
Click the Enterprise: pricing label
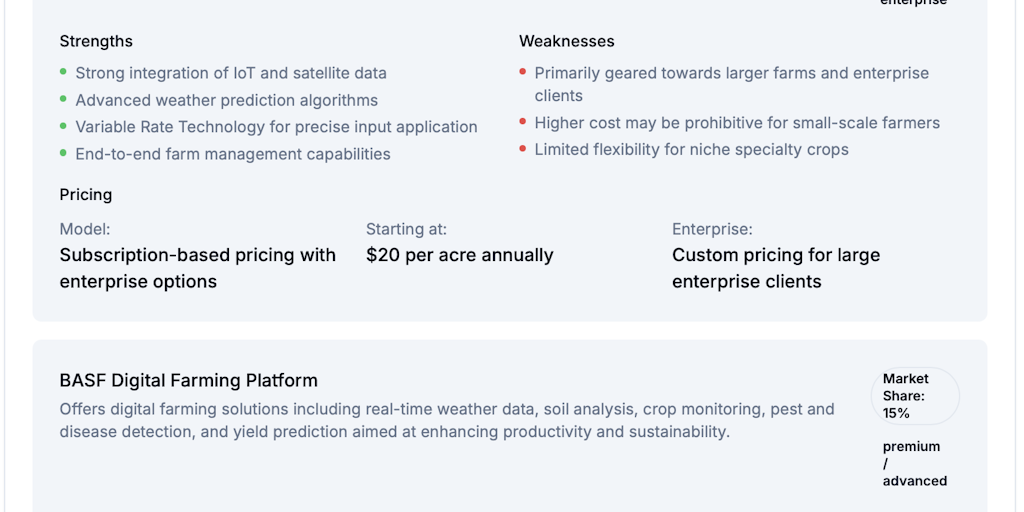tap(712, 229)
